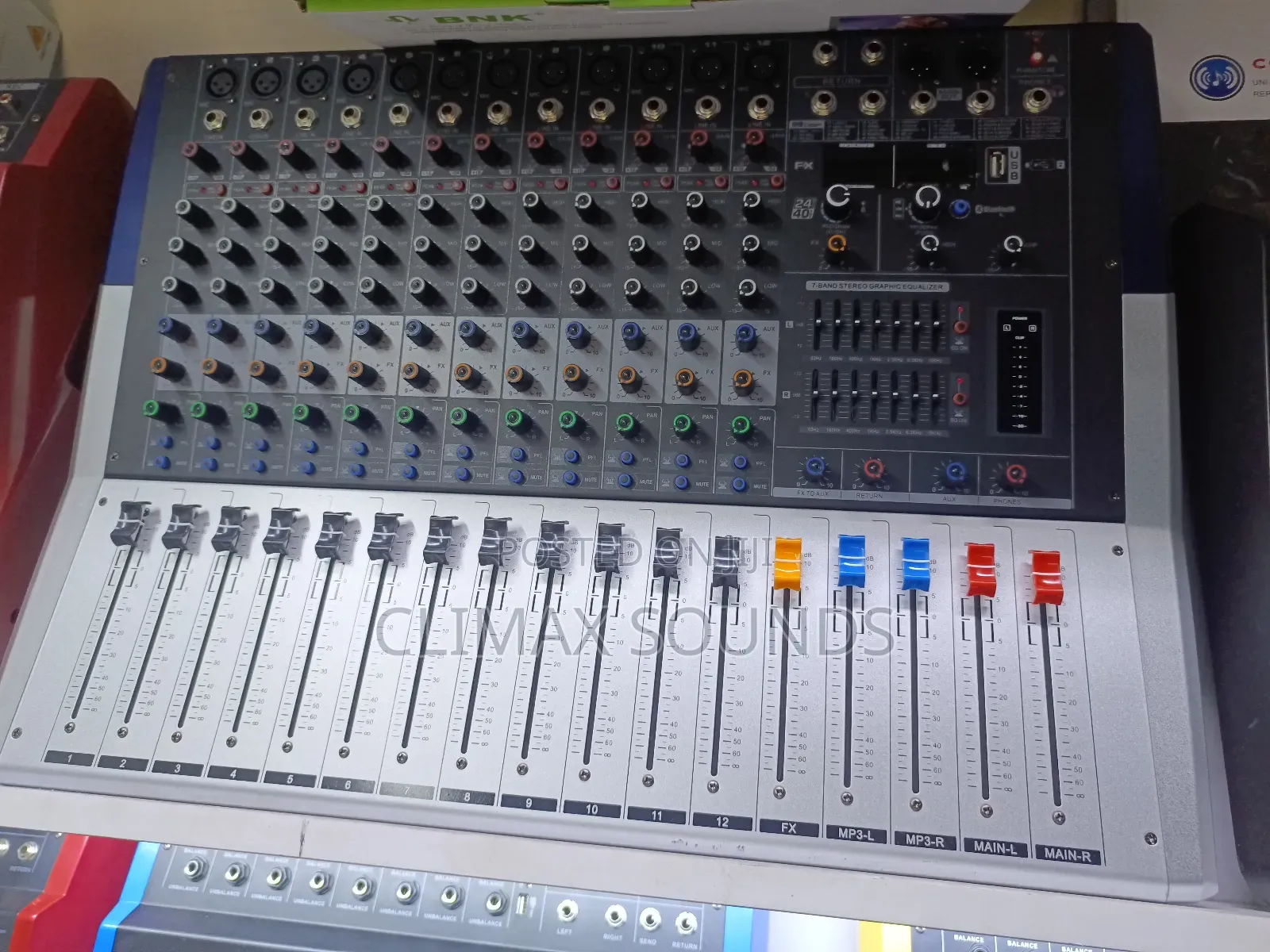
Task: Tap the USB port on the mixer
Action: tap(996, 166)
